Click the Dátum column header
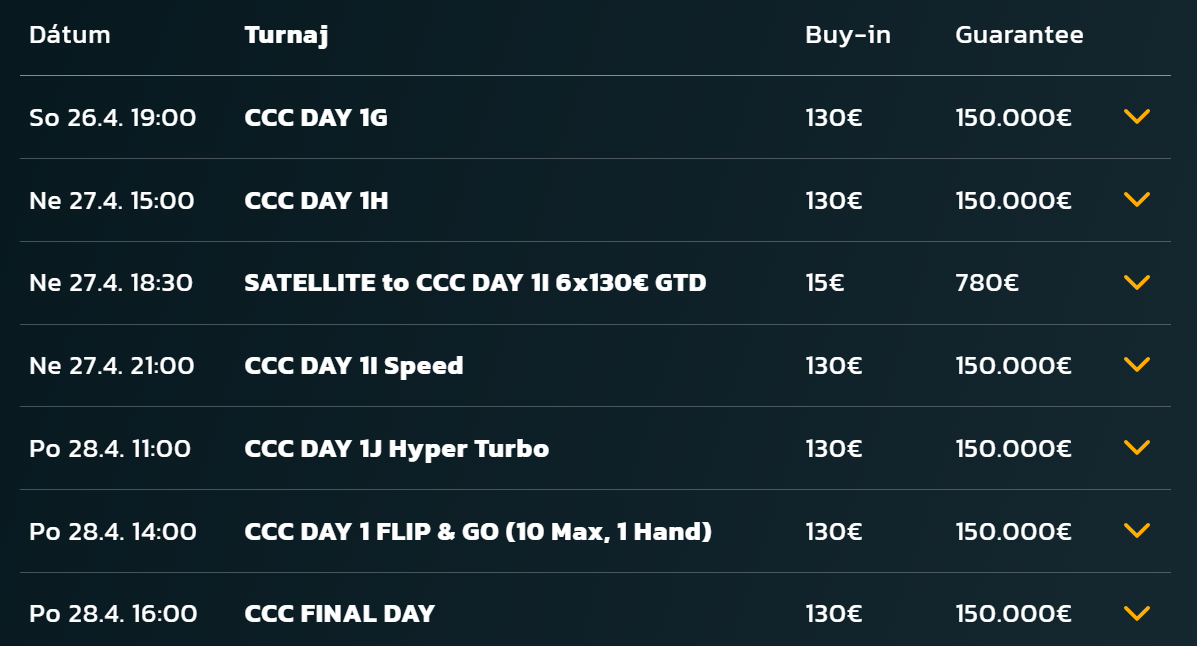The image size is (1197, 646). pyautogui.click(x=70, y=35)
